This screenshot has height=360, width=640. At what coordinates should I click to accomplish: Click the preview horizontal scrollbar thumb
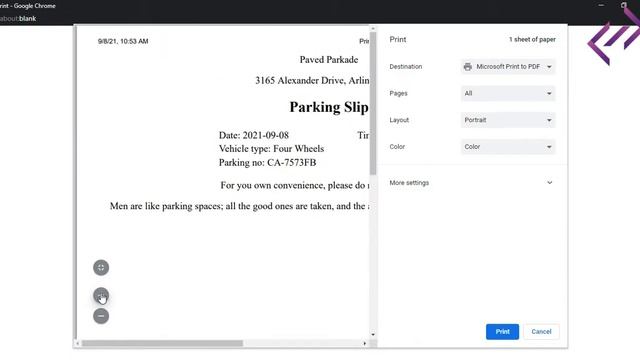coord(162,343)
